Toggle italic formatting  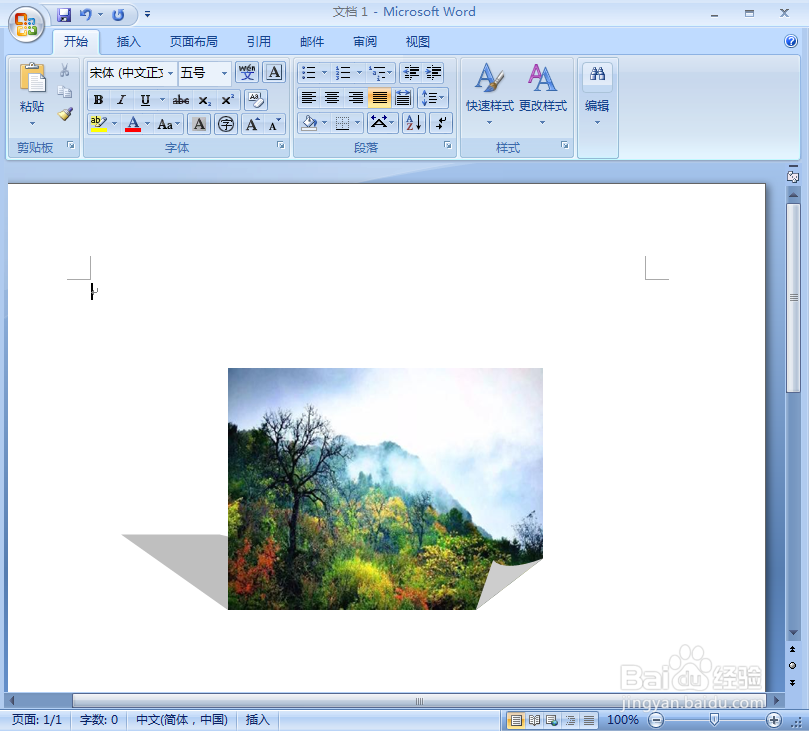[121, 100]
